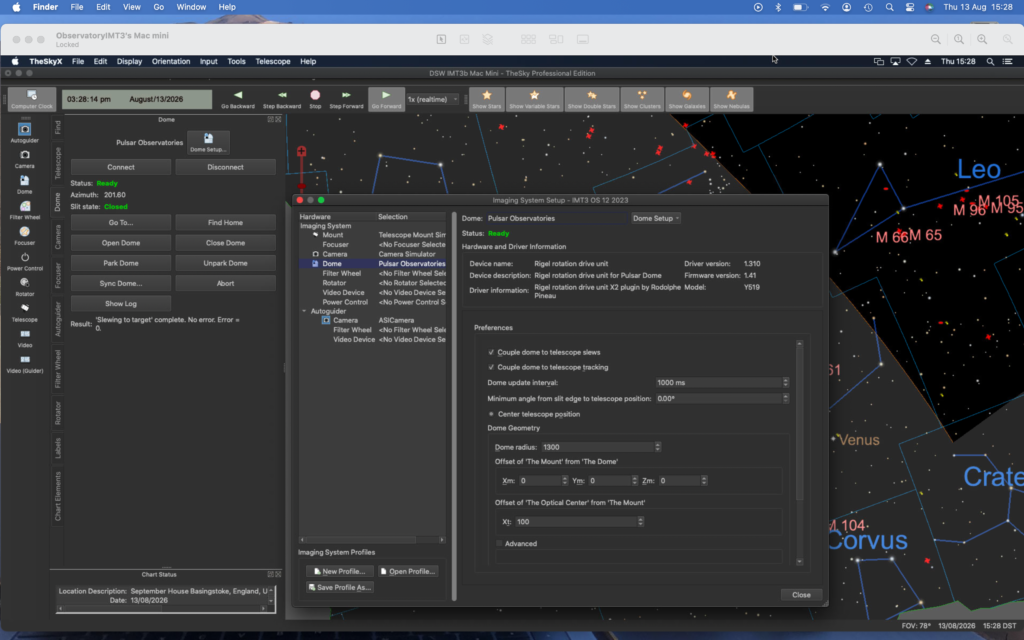Collapse the Autoguider tree node
This screenshot has height=640, width=1024.
coord(304,312)
